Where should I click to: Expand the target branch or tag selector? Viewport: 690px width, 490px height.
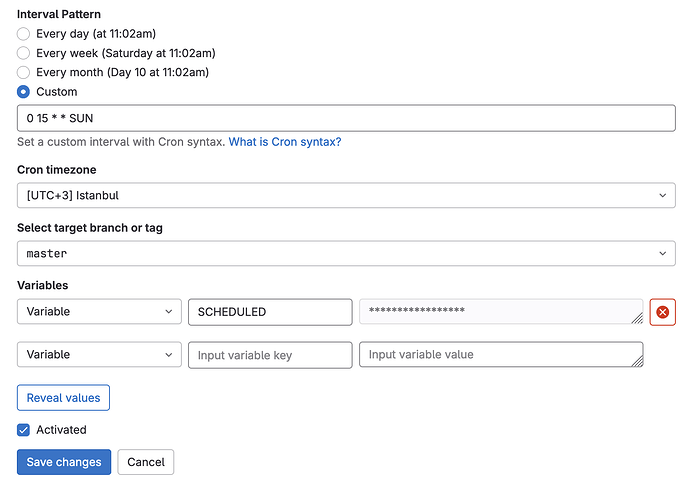(x=346, y=254)
